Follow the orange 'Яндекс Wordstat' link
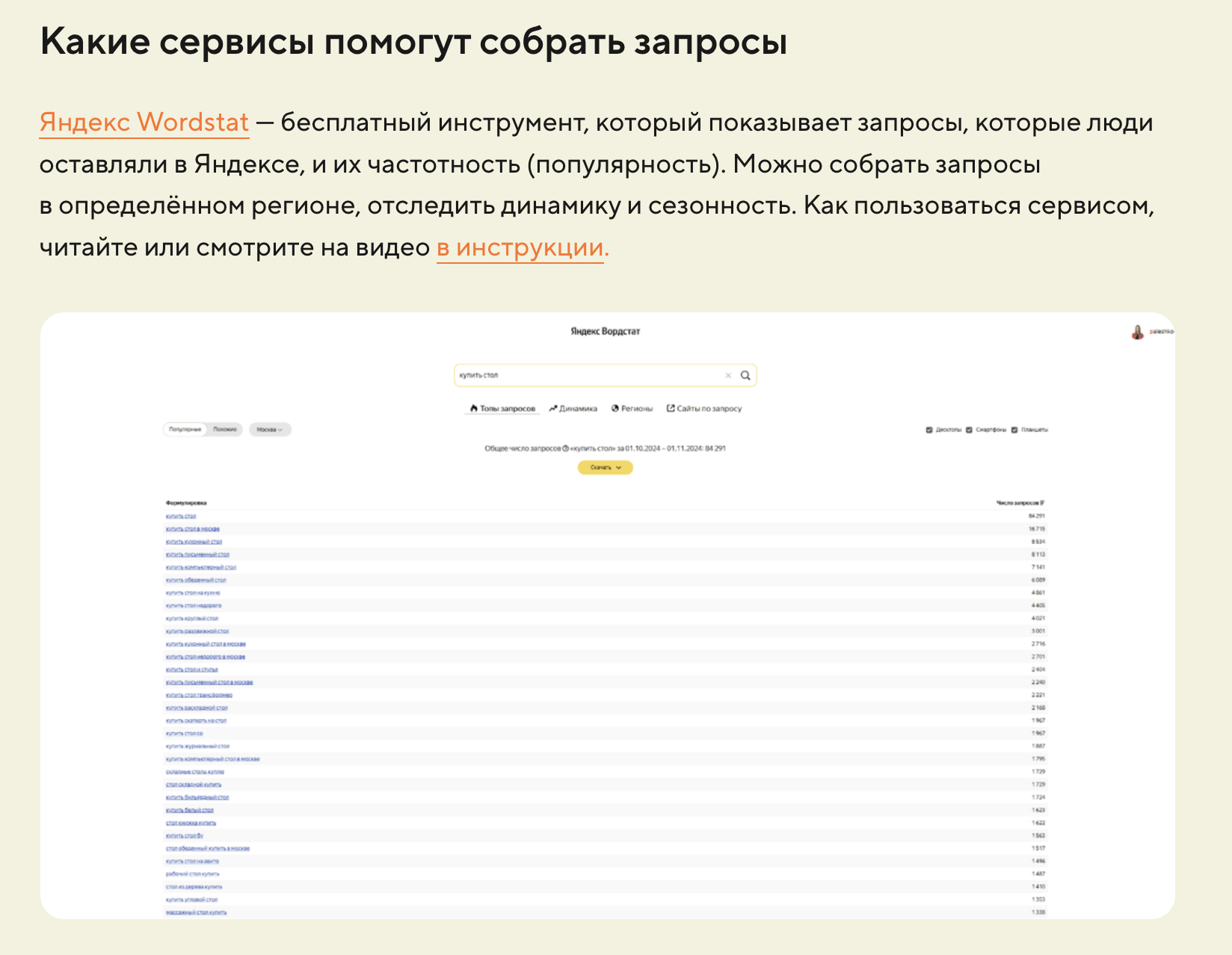1232x955 pixels. (x=144, y=122)
